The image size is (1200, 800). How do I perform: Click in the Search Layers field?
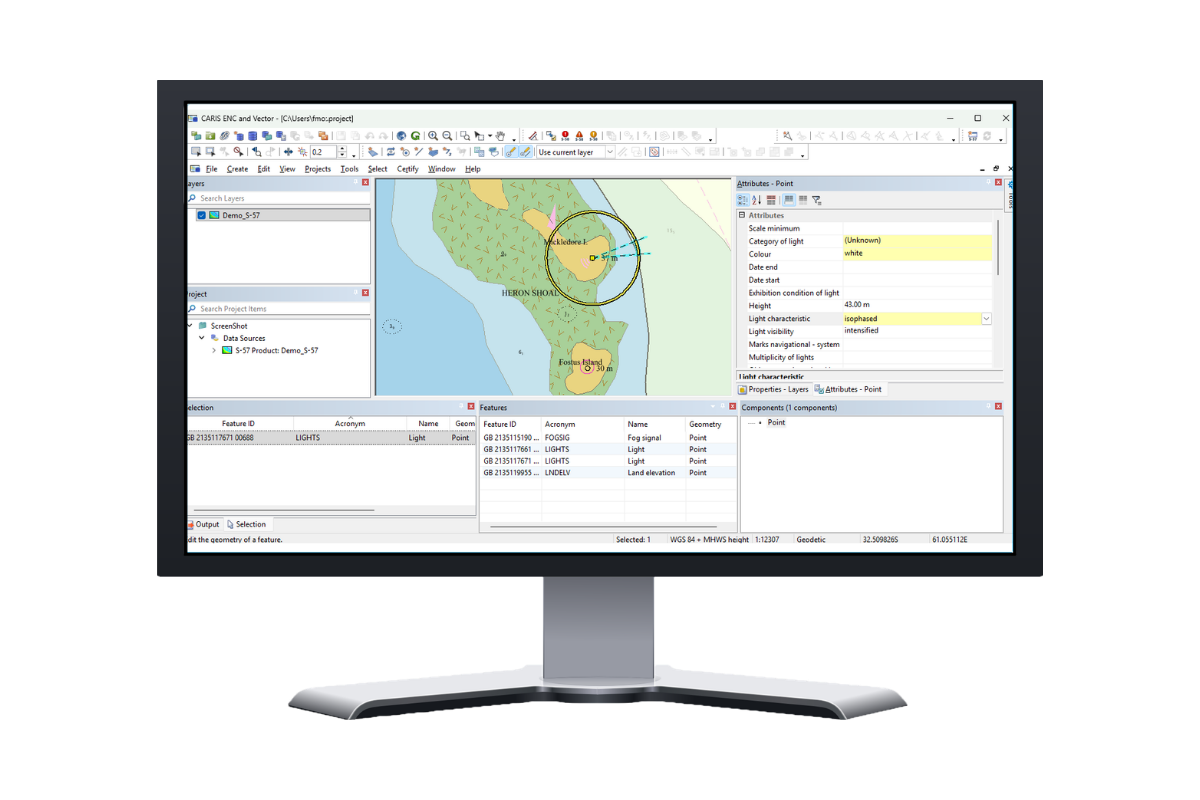[x=279, y=198]
